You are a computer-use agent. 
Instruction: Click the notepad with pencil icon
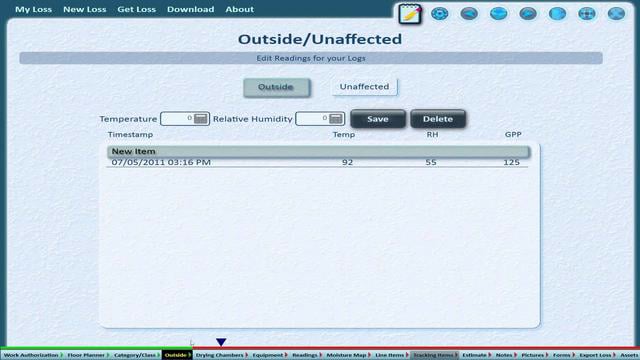point(410,14)
